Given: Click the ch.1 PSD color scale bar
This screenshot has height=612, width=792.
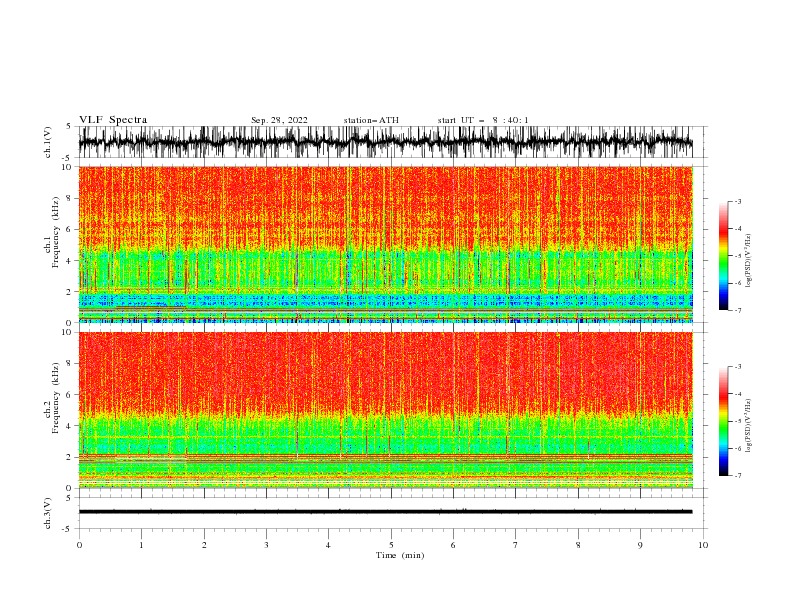Looking at the screenshot, I should coord(723,256).
